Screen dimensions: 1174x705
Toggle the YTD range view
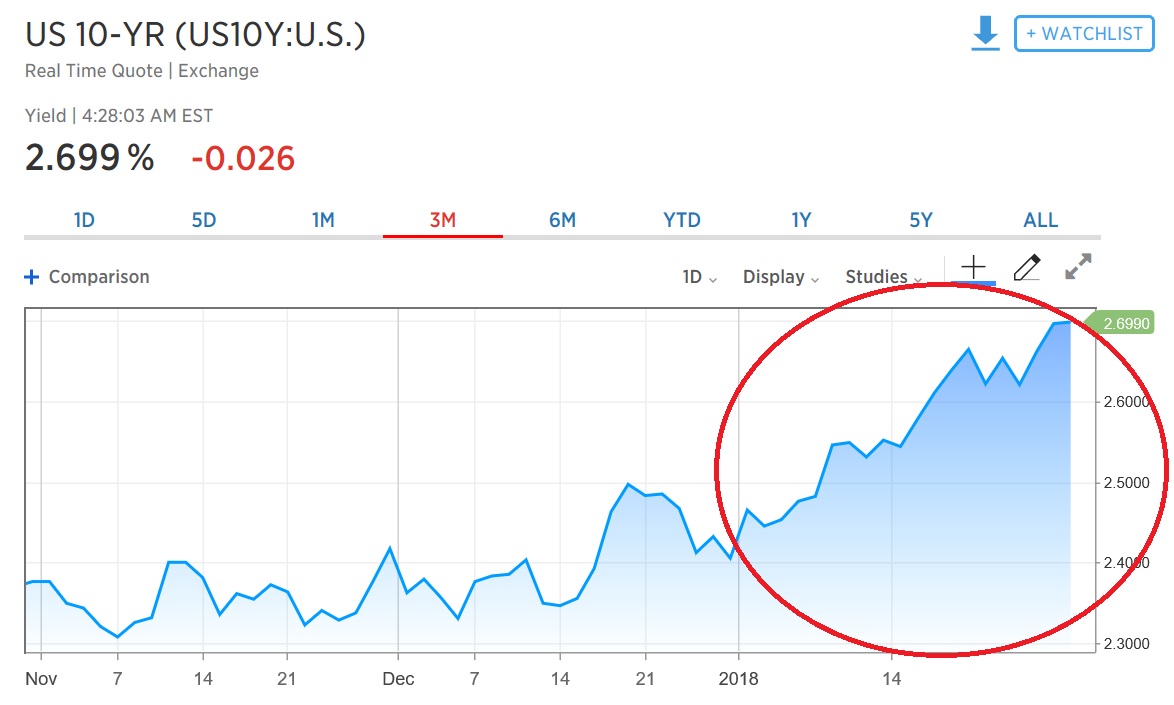(x=681, y=219)
